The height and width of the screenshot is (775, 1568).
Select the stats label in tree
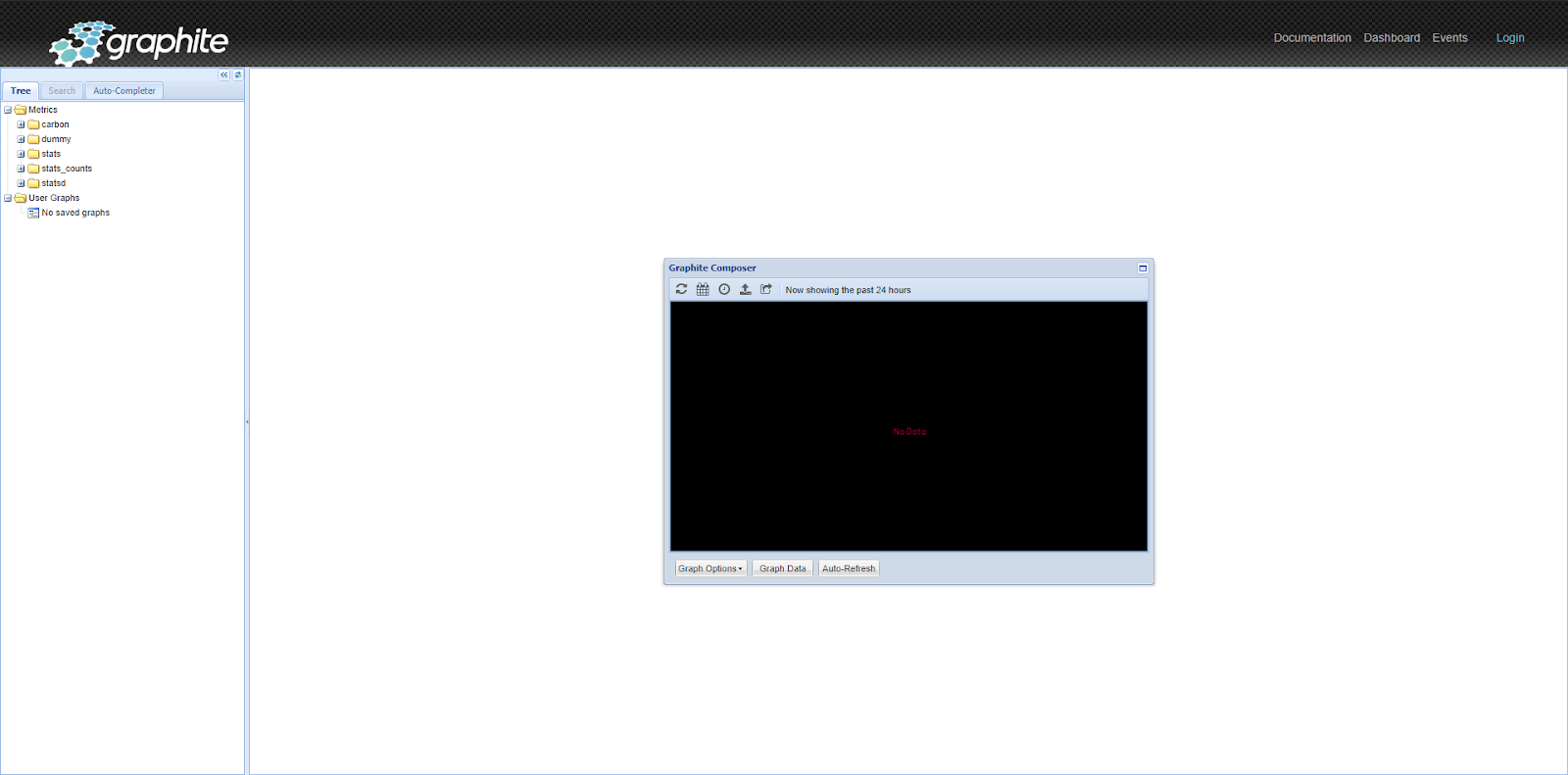pos(51,154)
